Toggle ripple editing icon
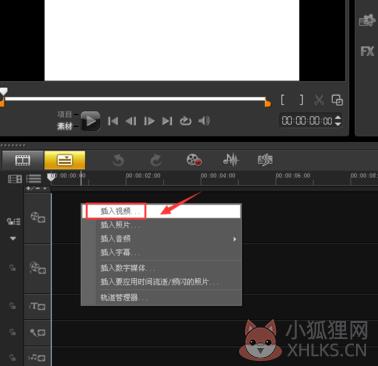 [13, 221]
